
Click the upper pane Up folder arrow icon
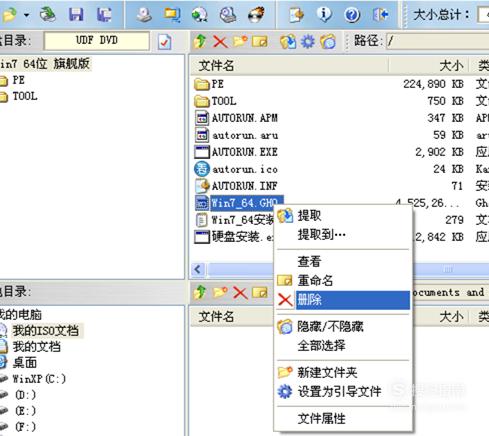pyautogui.click(x=200, y=41)
